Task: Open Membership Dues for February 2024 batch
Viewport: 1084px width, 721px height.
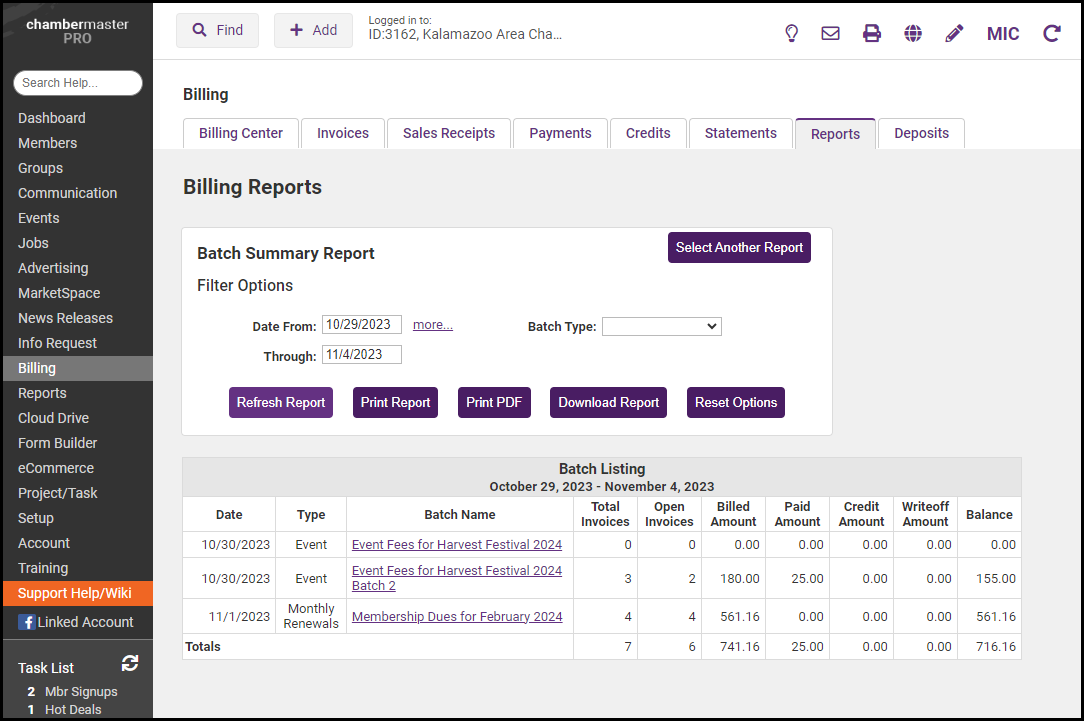Action: pyautogui.click(x=457, y=617)
